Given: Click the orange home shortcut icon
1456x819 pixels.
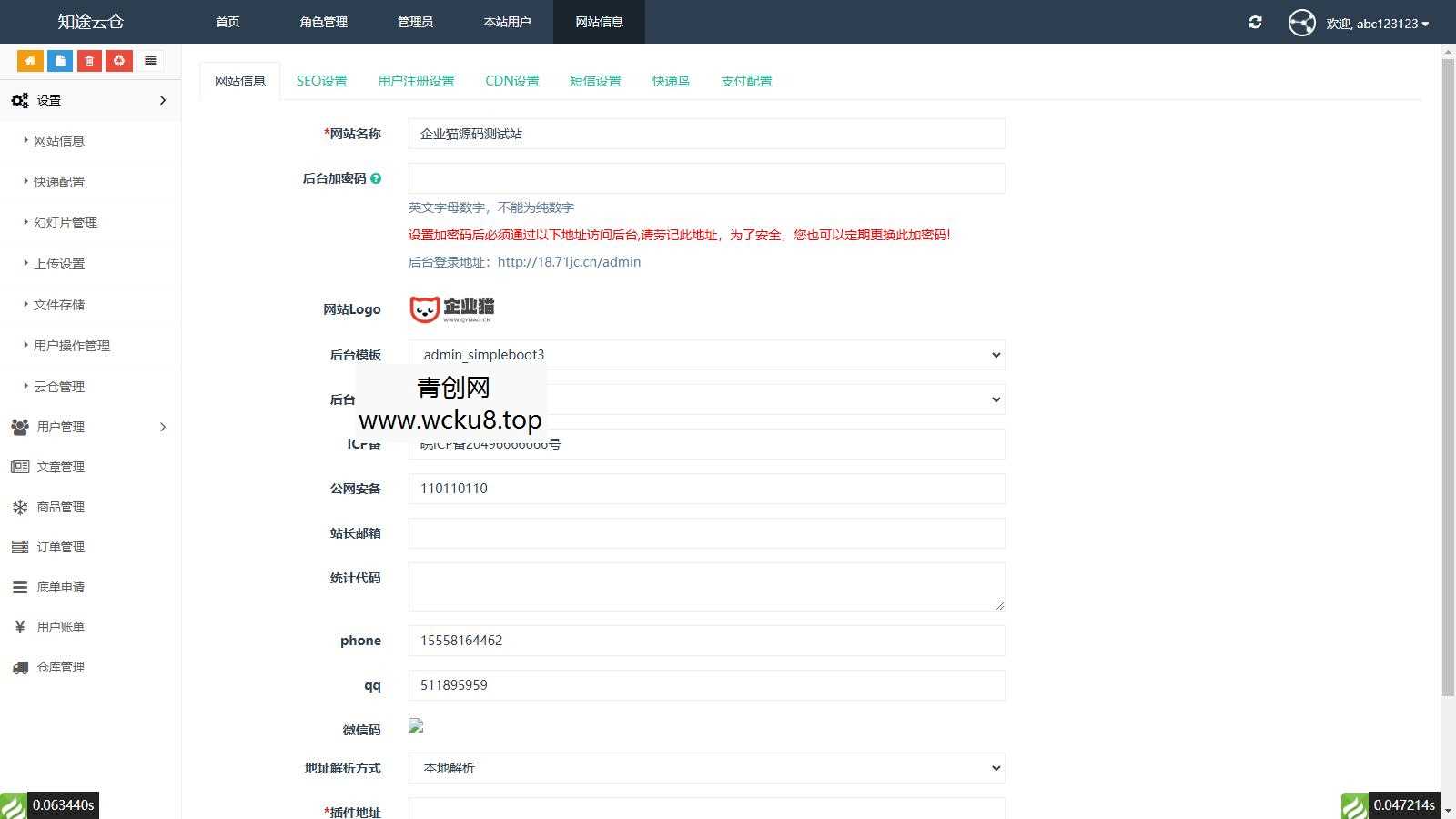Looking at the screenshot, I should pos(30,60).
